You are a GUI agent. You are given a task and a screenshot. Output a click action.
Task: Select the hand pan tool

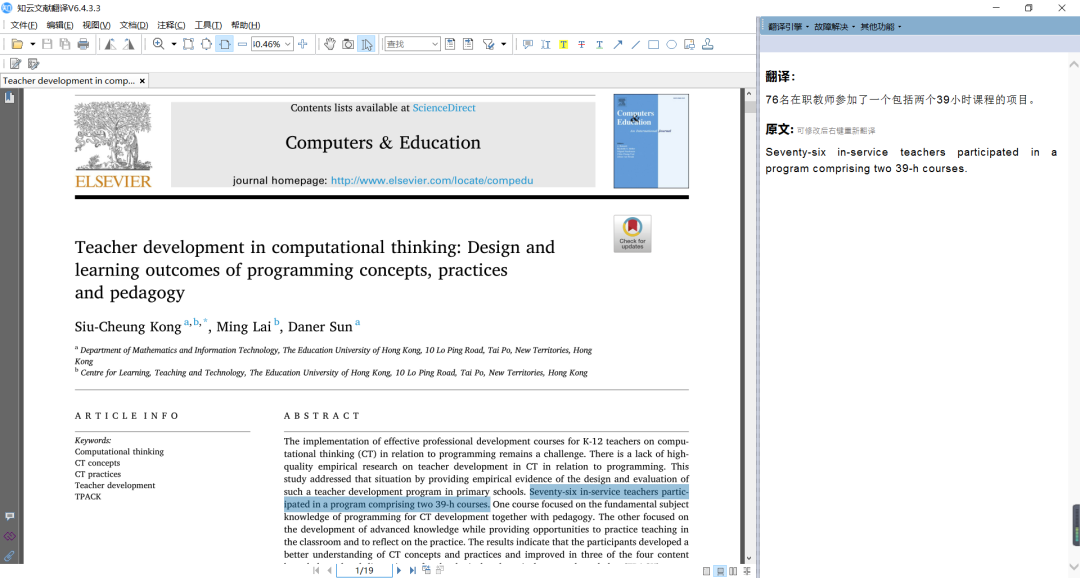click(330, 44)
